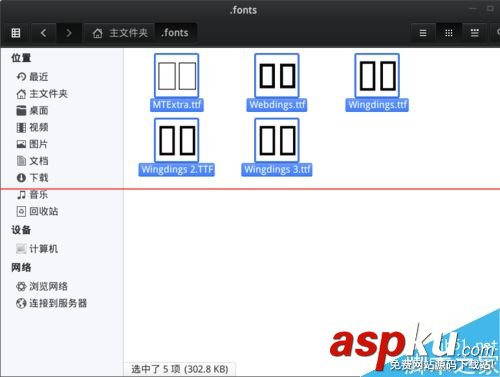
Task: Click the MTExtra.ttf font file icon
Action: tap(177, 76)
